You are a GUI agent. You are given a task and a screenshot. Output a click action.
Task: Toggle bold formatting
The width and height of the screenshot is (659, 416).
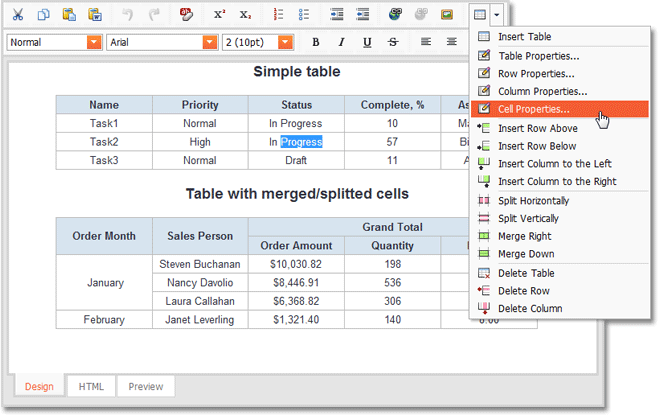click(x=316, y=42)
